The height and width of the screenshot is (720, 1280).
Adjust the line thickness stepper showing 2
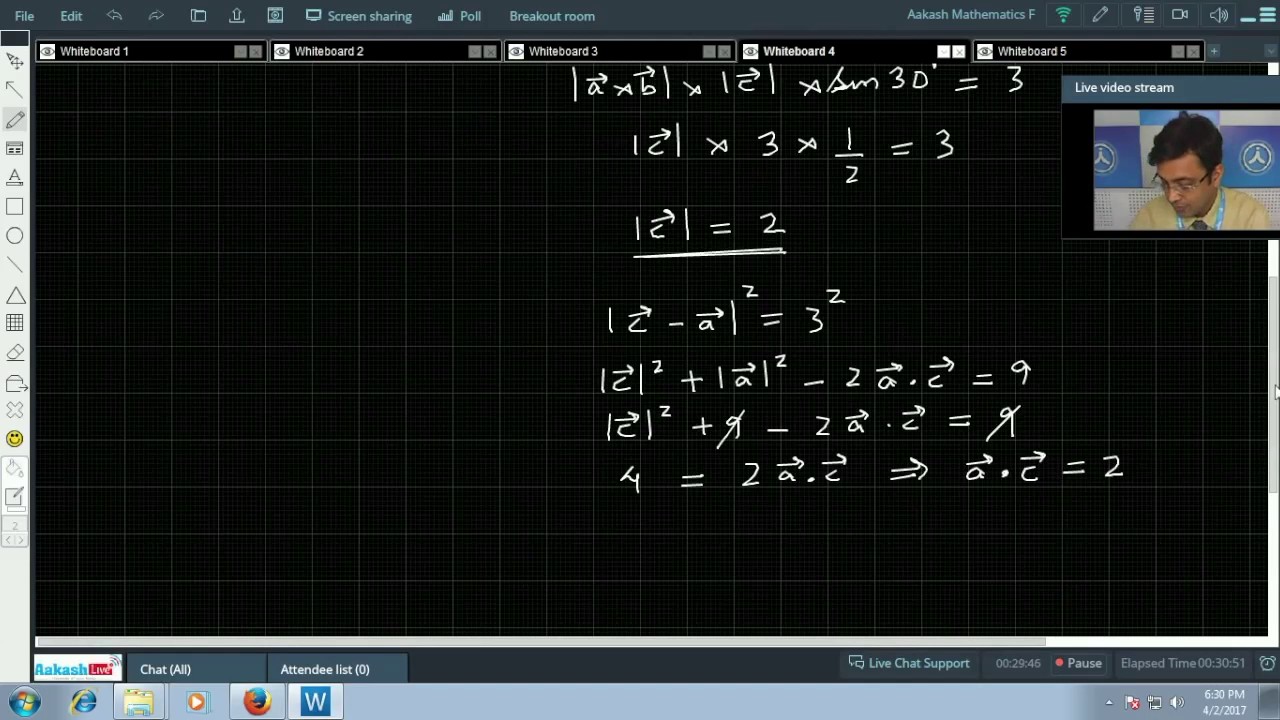coord(14,532)
